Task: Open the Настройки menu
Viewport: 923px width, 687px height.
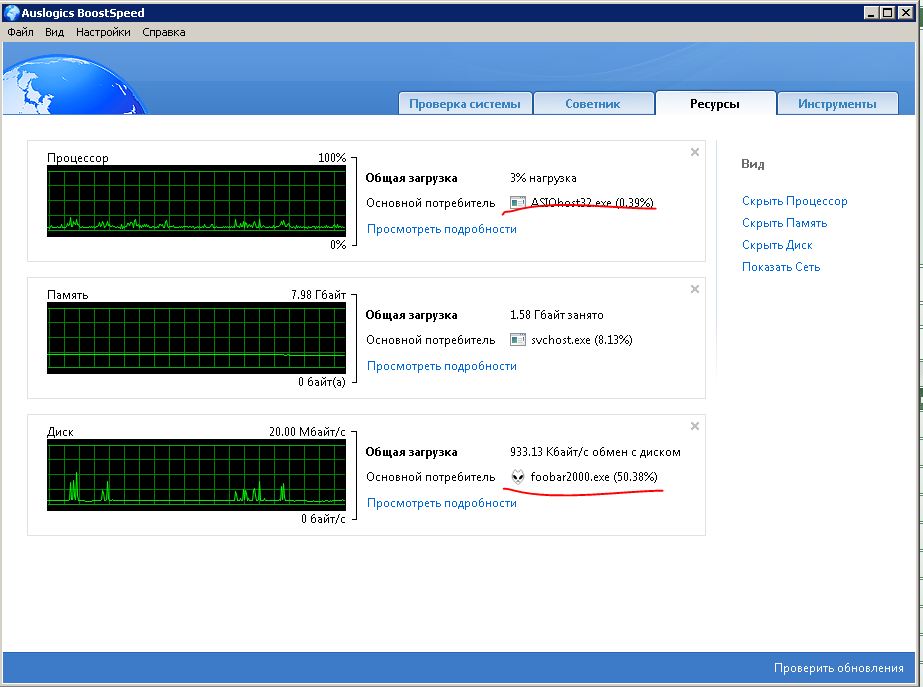Action: click(x=103, y=32)
